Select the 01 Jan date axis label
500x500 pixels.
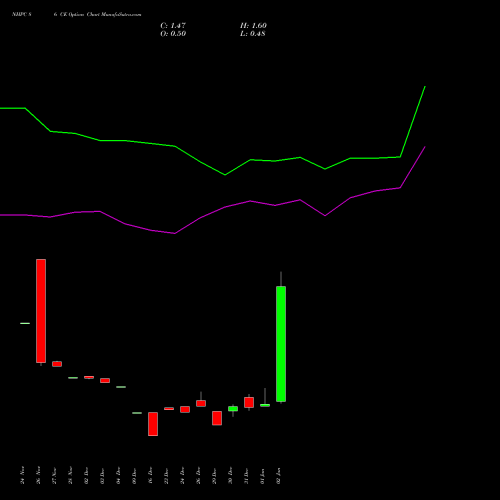point(262,476)
